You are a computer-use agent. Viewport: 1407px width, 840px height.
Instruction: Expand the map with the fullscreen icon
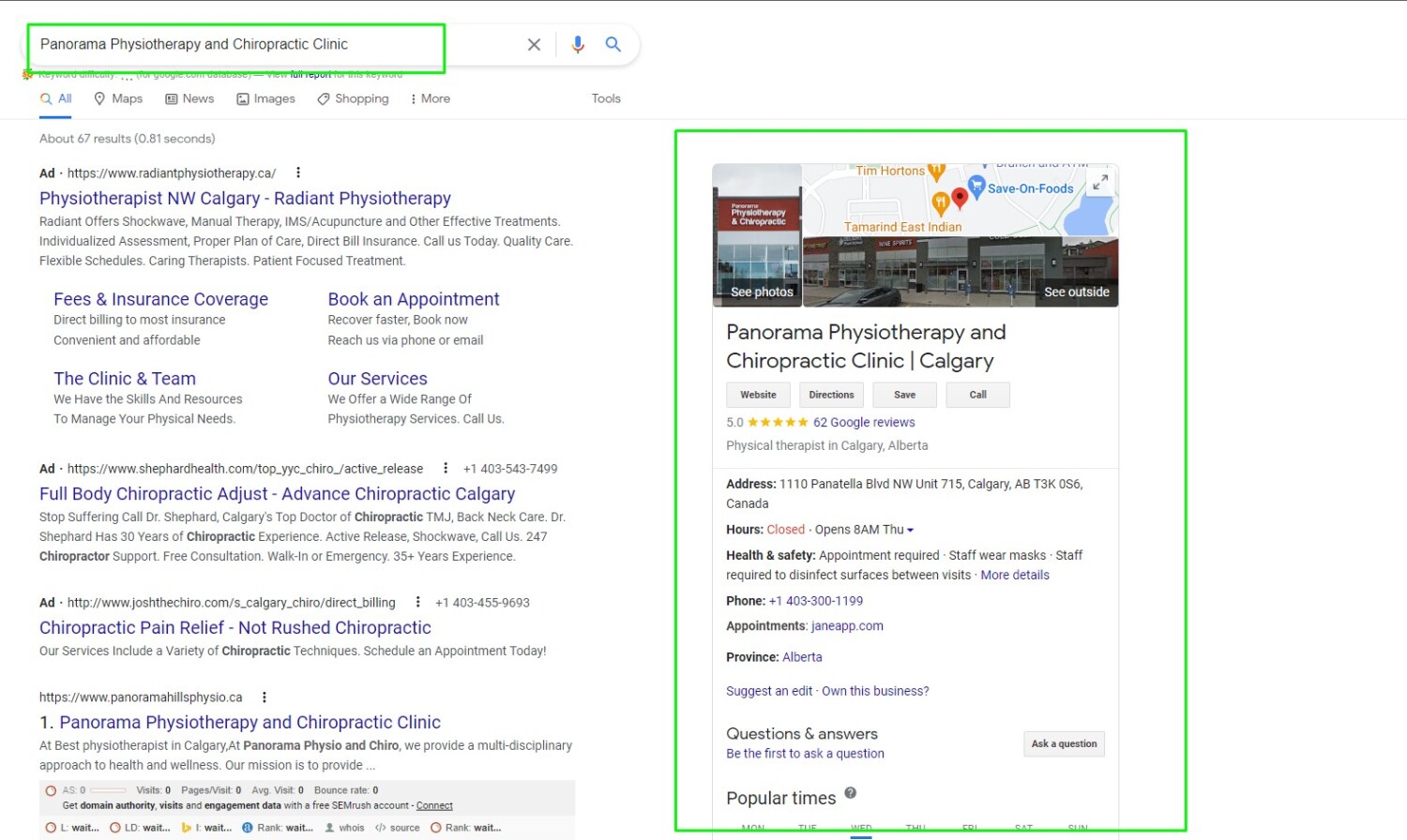(1100, 182)
